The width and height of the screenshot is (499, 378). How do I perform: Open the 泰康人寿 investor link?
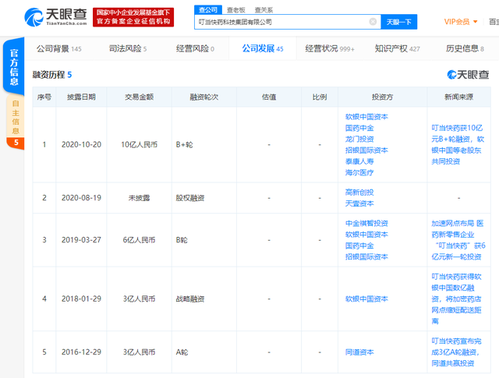359,162
